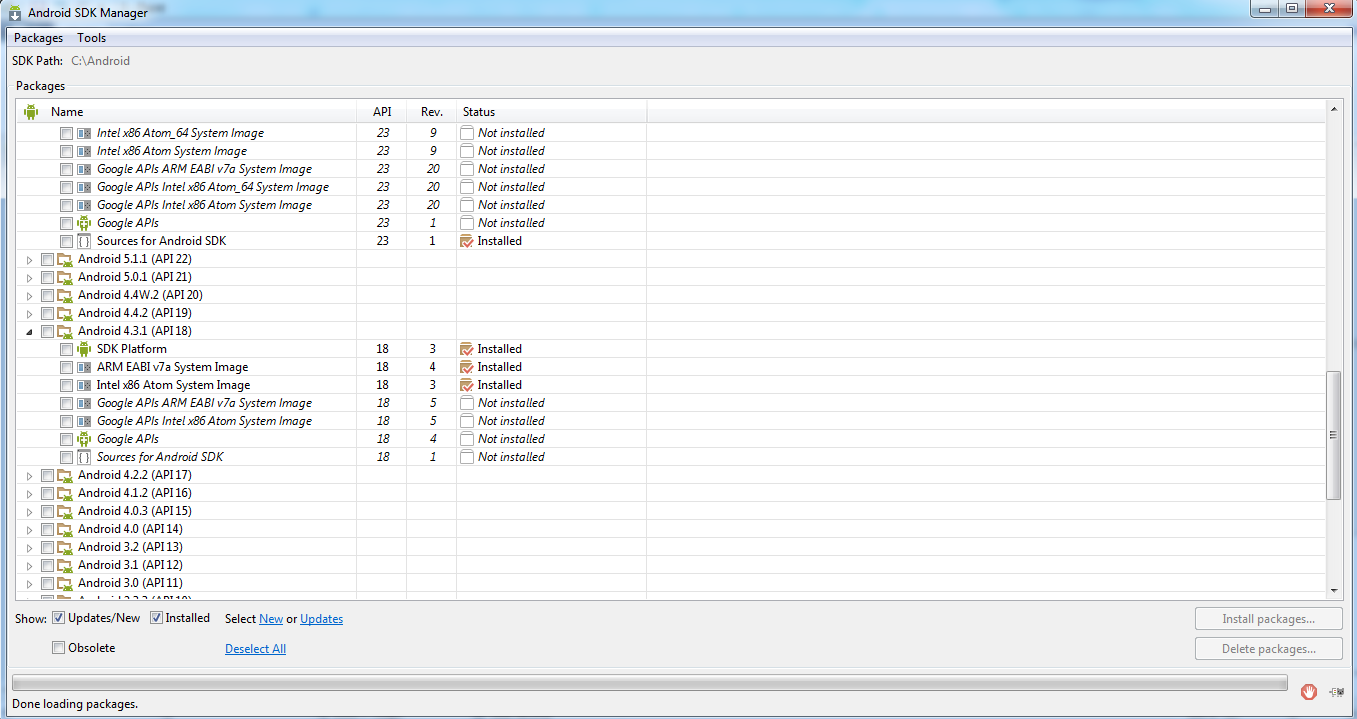Check Google APIs ARM EABI v7a API 23 checkbox

coord(66,169)
